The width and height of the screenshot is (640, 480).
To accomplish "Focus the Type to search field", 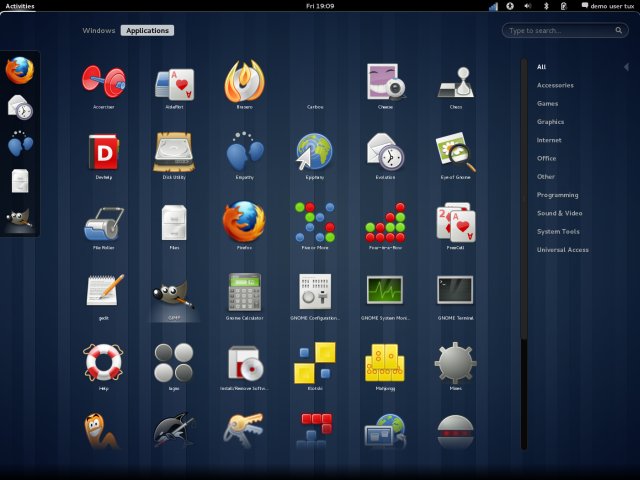I will [x=566, y=31].
